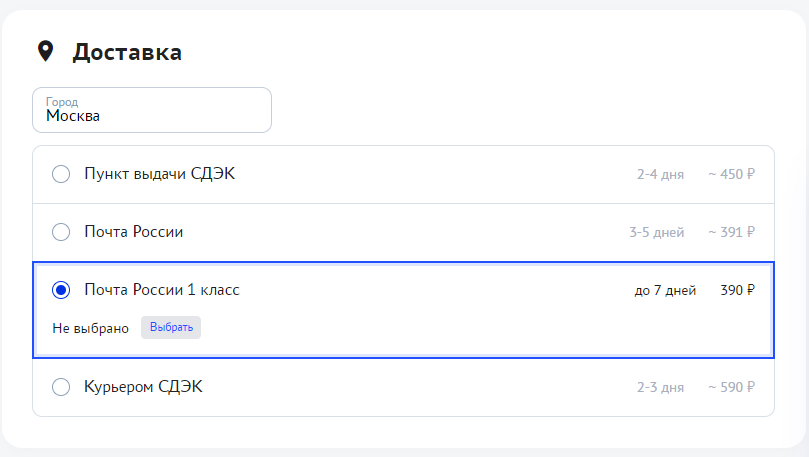Select the Почта России radio button
This screenshot has width=809, height=457.
(x=61, y=232)
